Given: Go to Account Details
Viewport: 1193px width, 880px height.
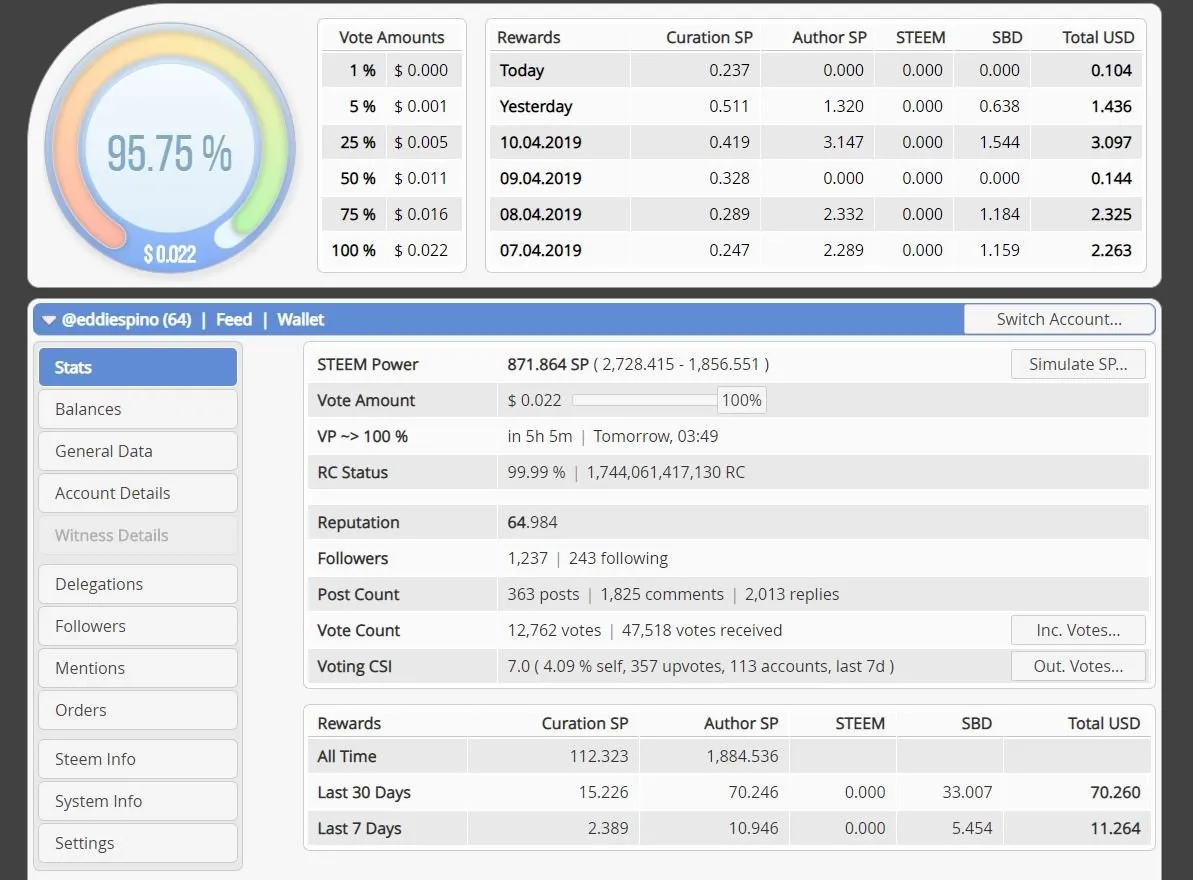Looking at the screenshot, I should click(x=138, y=493).
